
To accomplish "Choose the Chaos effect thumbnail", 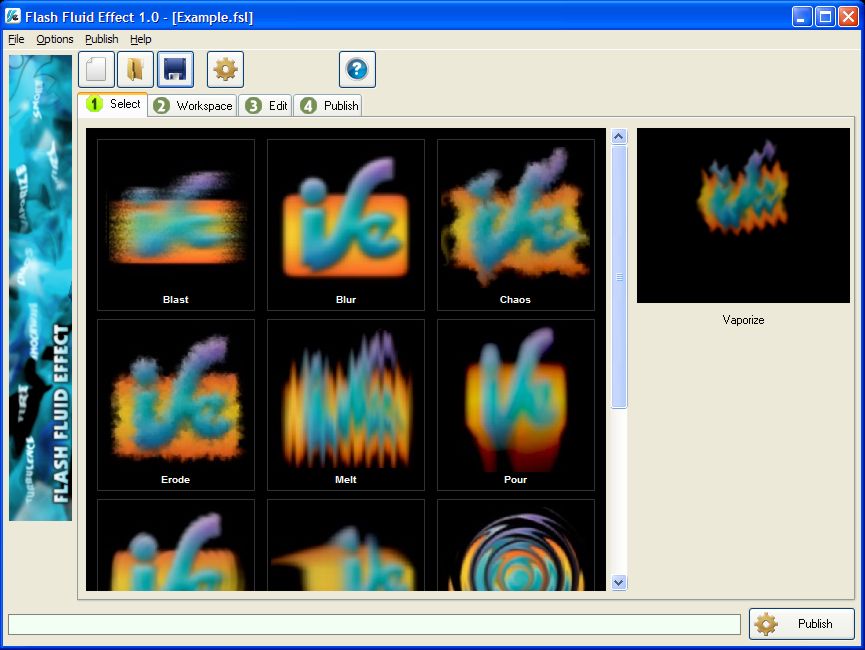I will 516,224.
